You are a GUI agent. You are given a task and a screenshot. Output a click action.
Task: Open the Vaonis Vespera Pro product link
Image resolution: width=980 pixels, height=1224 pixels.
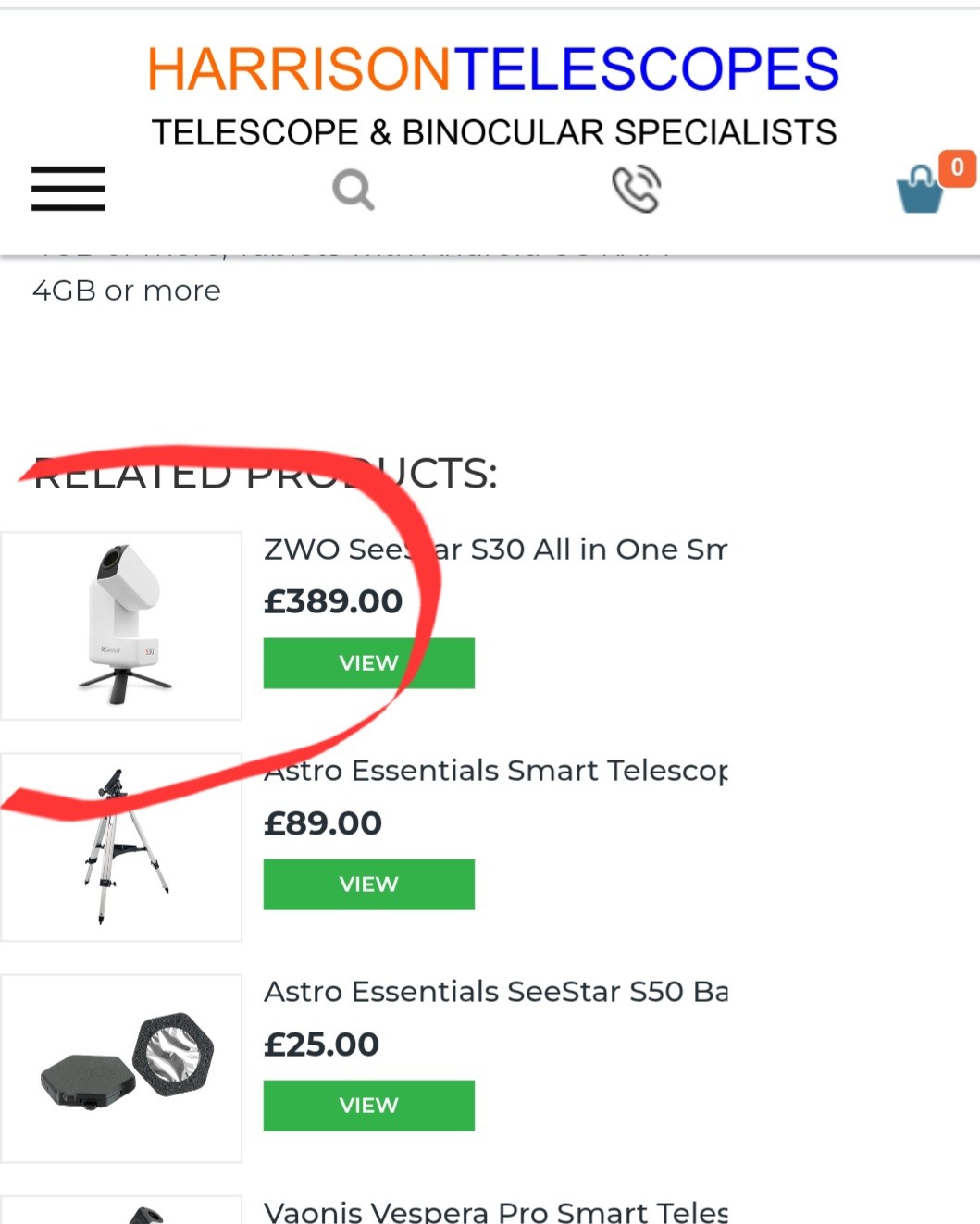(x=495, y=1211)
